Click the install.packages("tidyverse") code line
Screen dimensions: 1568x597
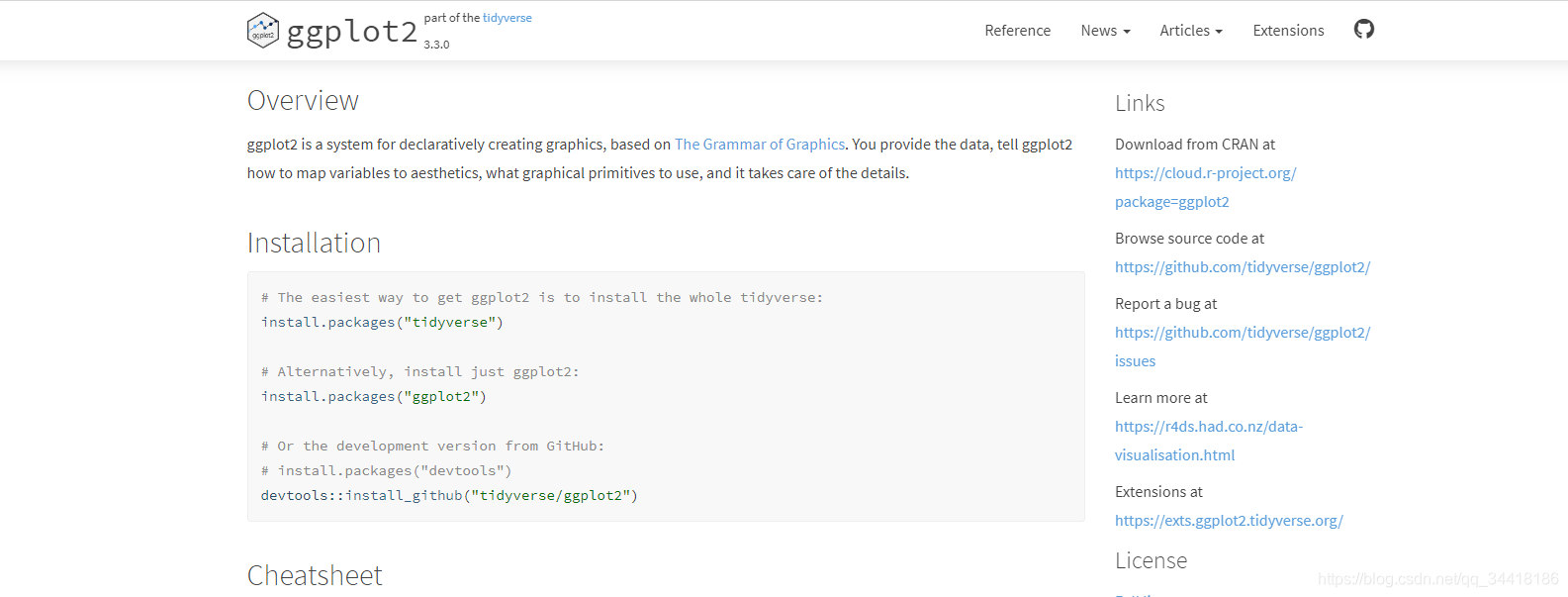coord(382,323)
